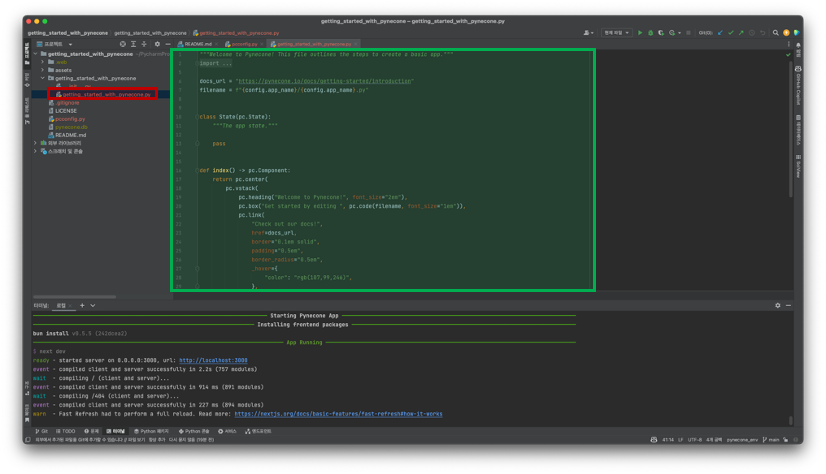Open Git tool window tab
This screenshot has height=474, width=826.
click(x=41, y=431)
